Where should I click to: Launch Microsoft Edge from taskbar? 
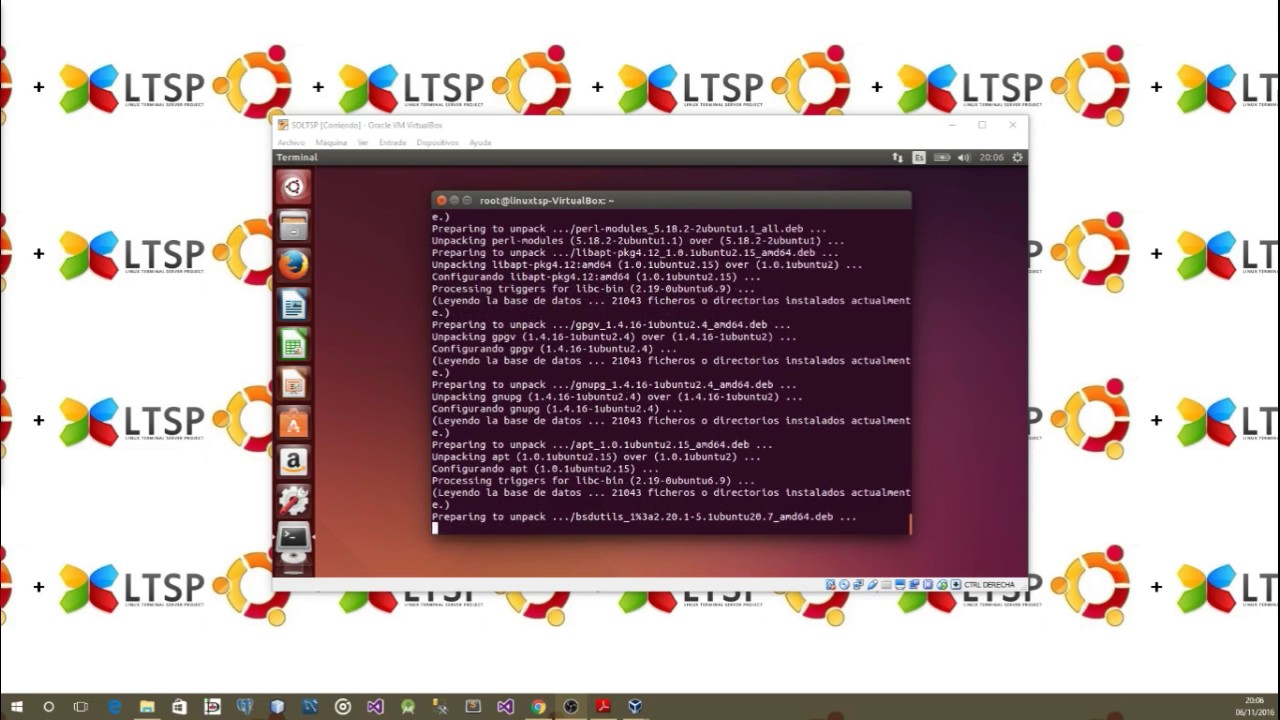tap(113, 707)
